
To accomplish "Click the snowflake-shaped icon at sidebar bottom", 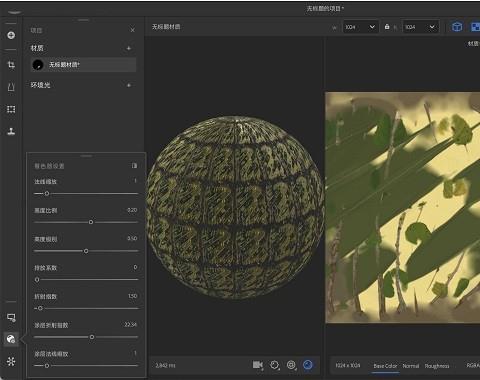I will (11, 361).
